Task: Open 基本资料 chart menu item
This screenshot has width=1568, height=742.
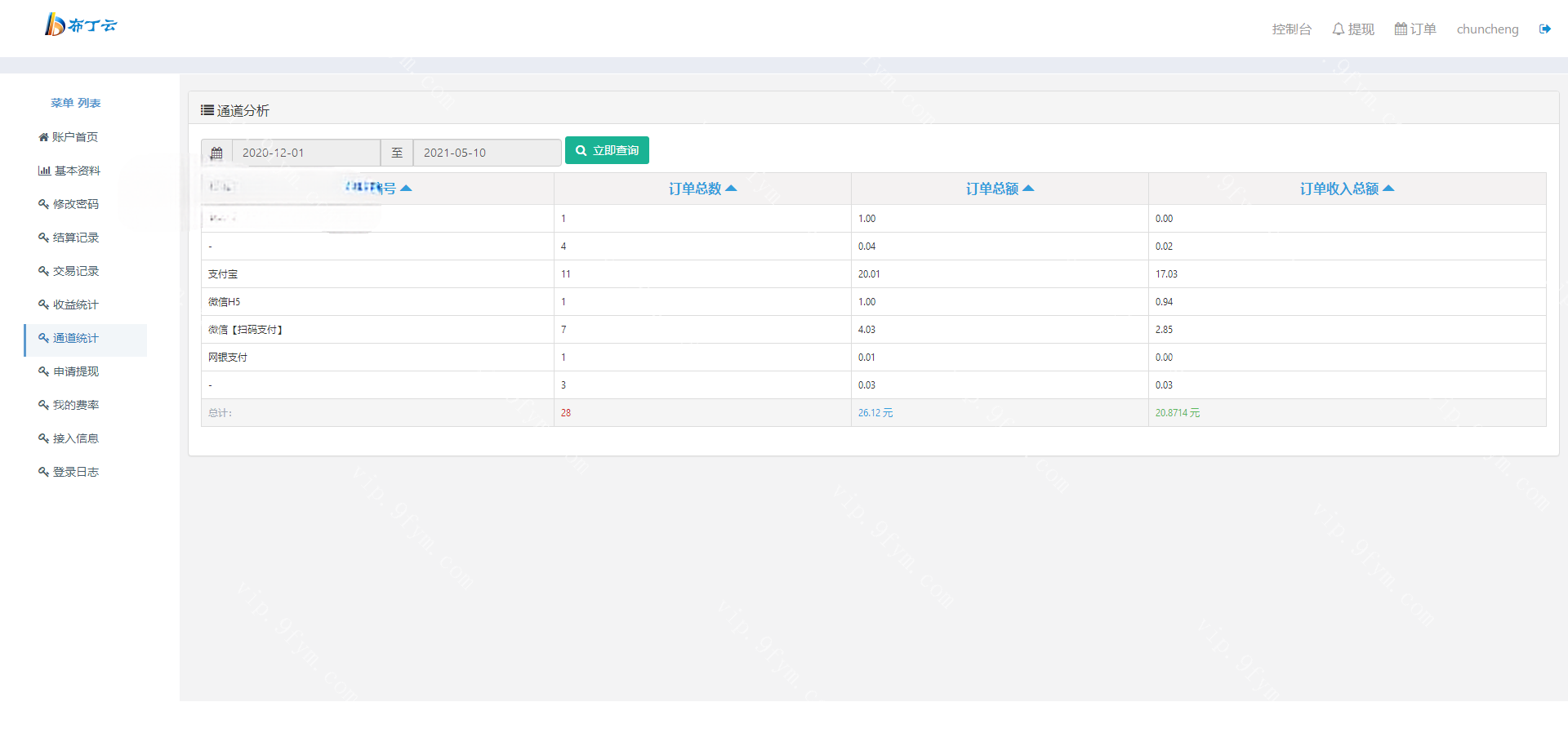Action: click(69, 171)
